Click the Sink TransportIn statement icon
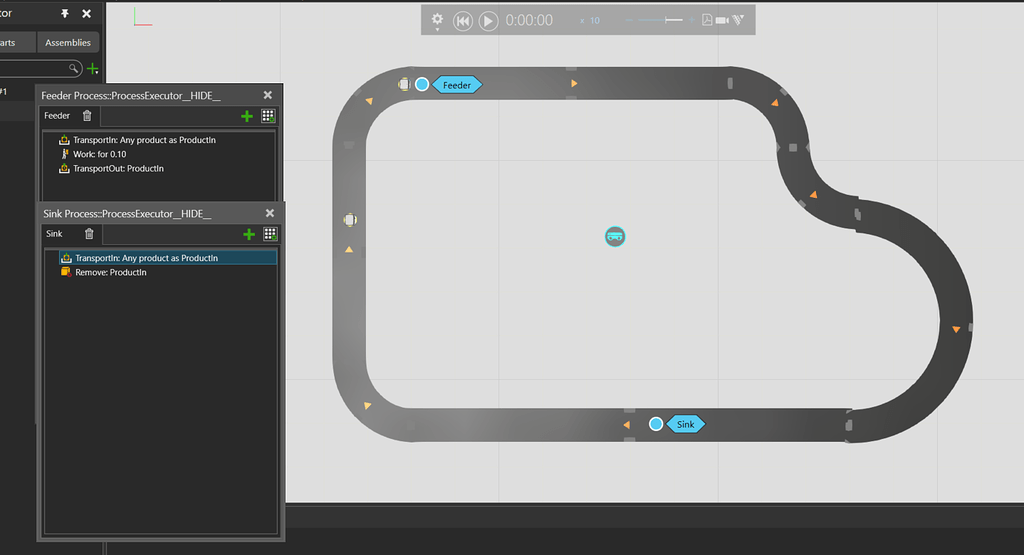1024x555 pixels. [66, 258]
